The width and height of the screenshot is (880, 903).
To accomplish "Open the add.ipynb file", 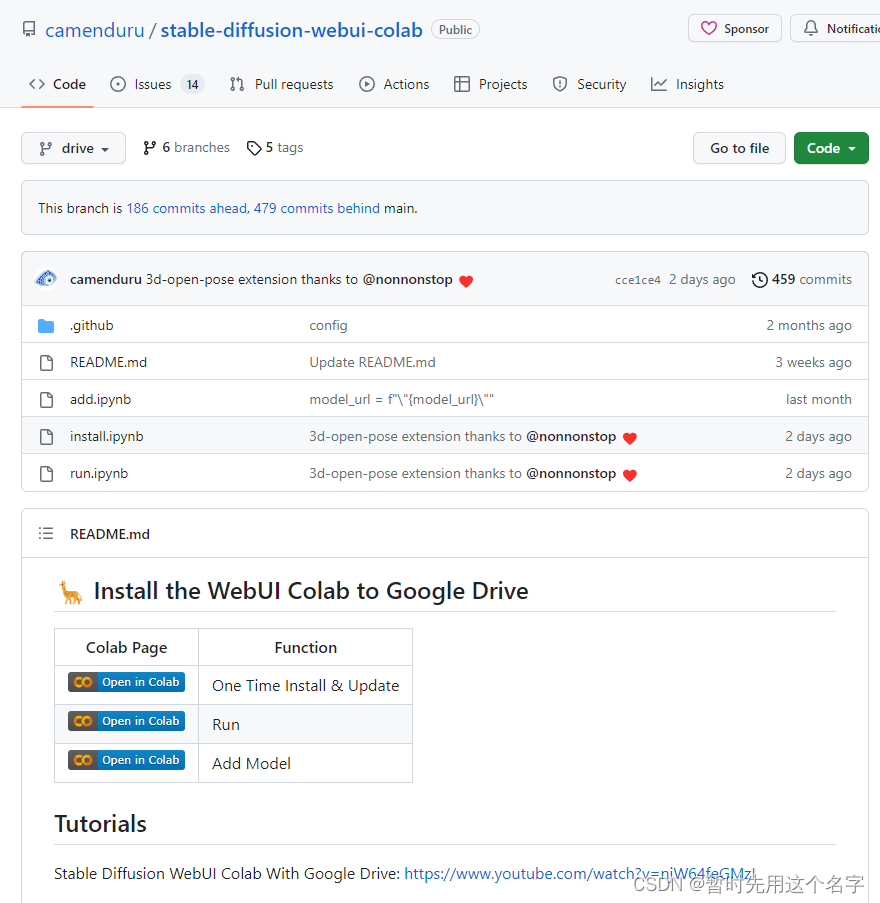I will [100, 399].
